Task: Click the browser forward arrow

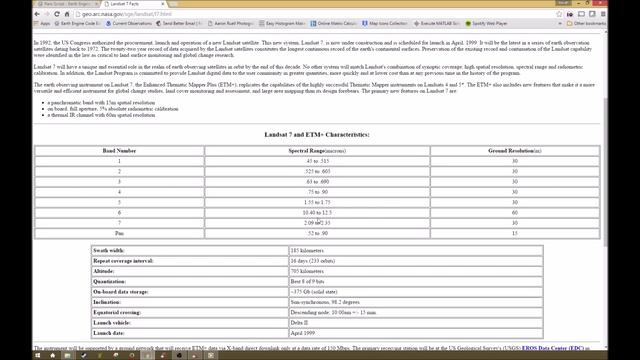Action: (x=47, y=14)
